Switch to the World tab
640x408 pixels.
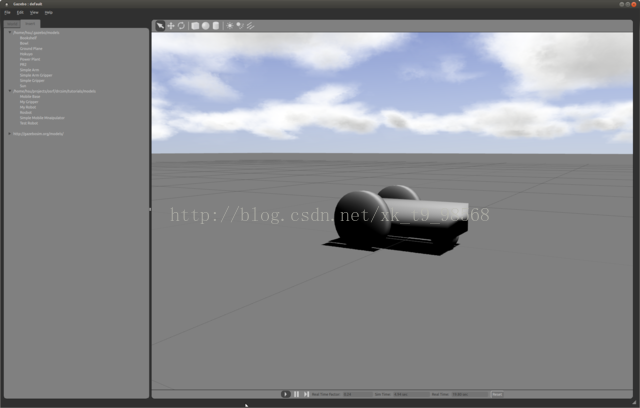(x=12, y=24)
